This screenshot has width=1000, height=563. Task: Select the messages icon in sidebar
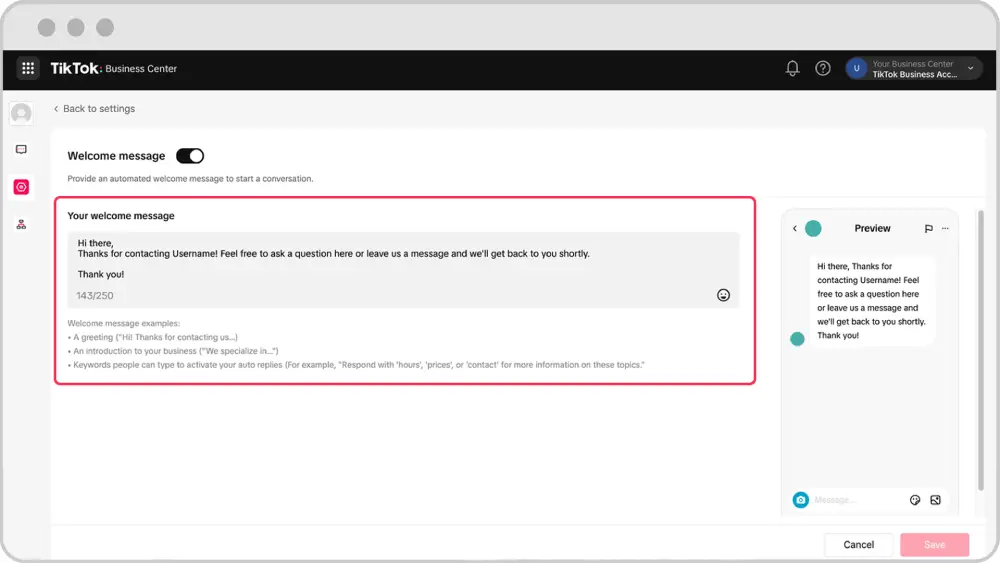[21, 149]
